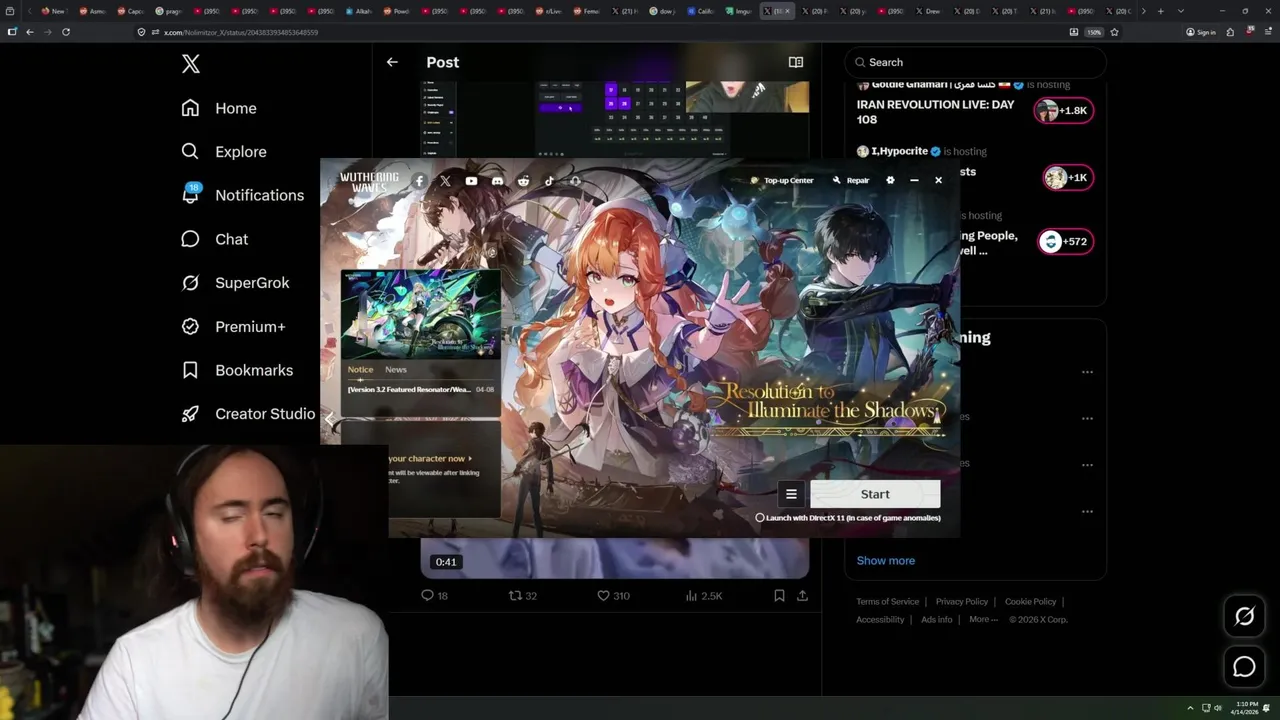Click Repair tool in launcher

851,180
